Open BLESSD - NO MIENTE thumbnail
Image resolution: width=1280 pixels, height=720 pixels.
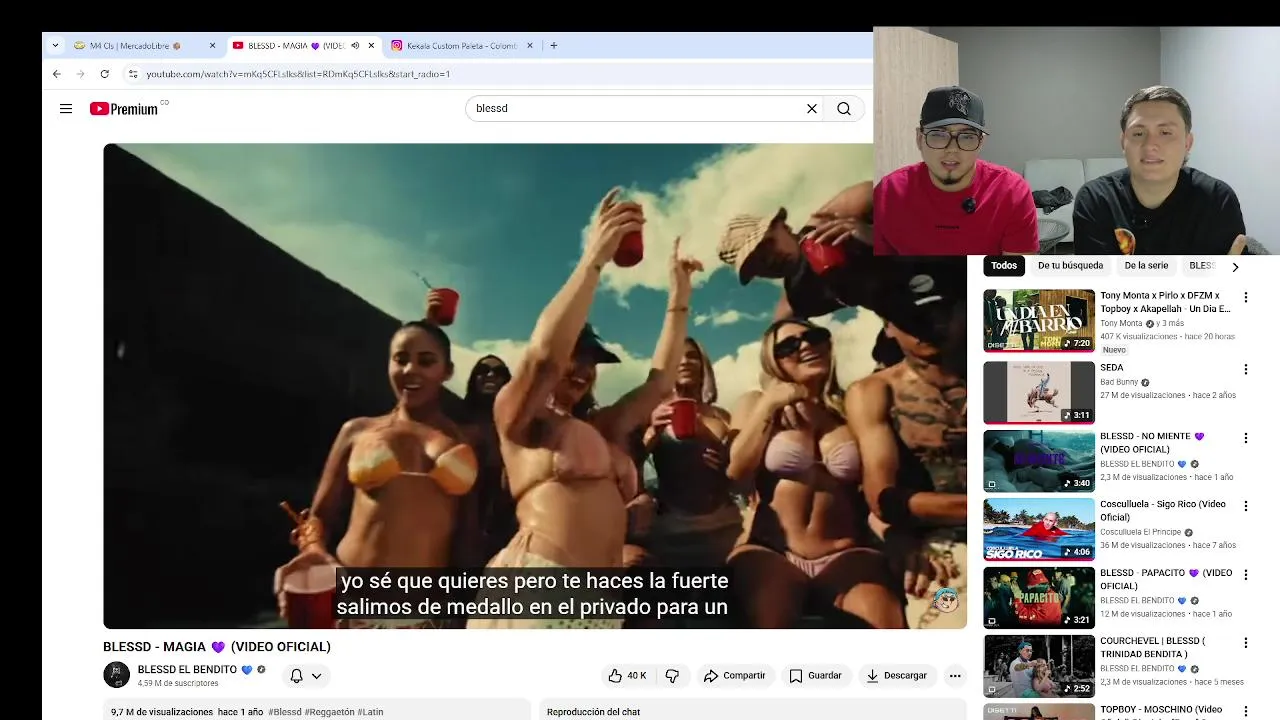click(x=1039, y=461)
